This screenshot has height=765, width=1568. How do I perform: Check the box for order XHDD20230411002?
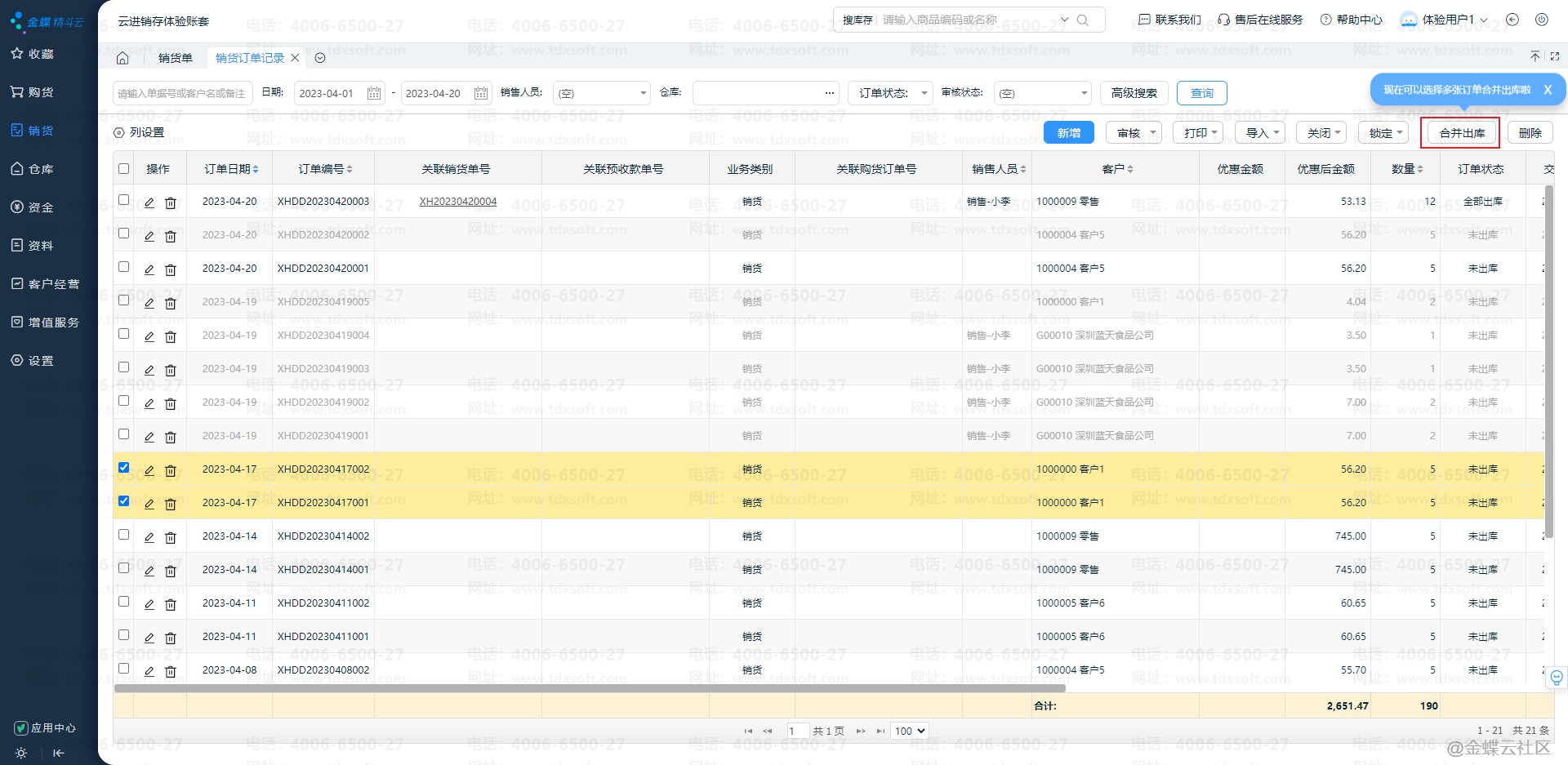tap(123, 602)
